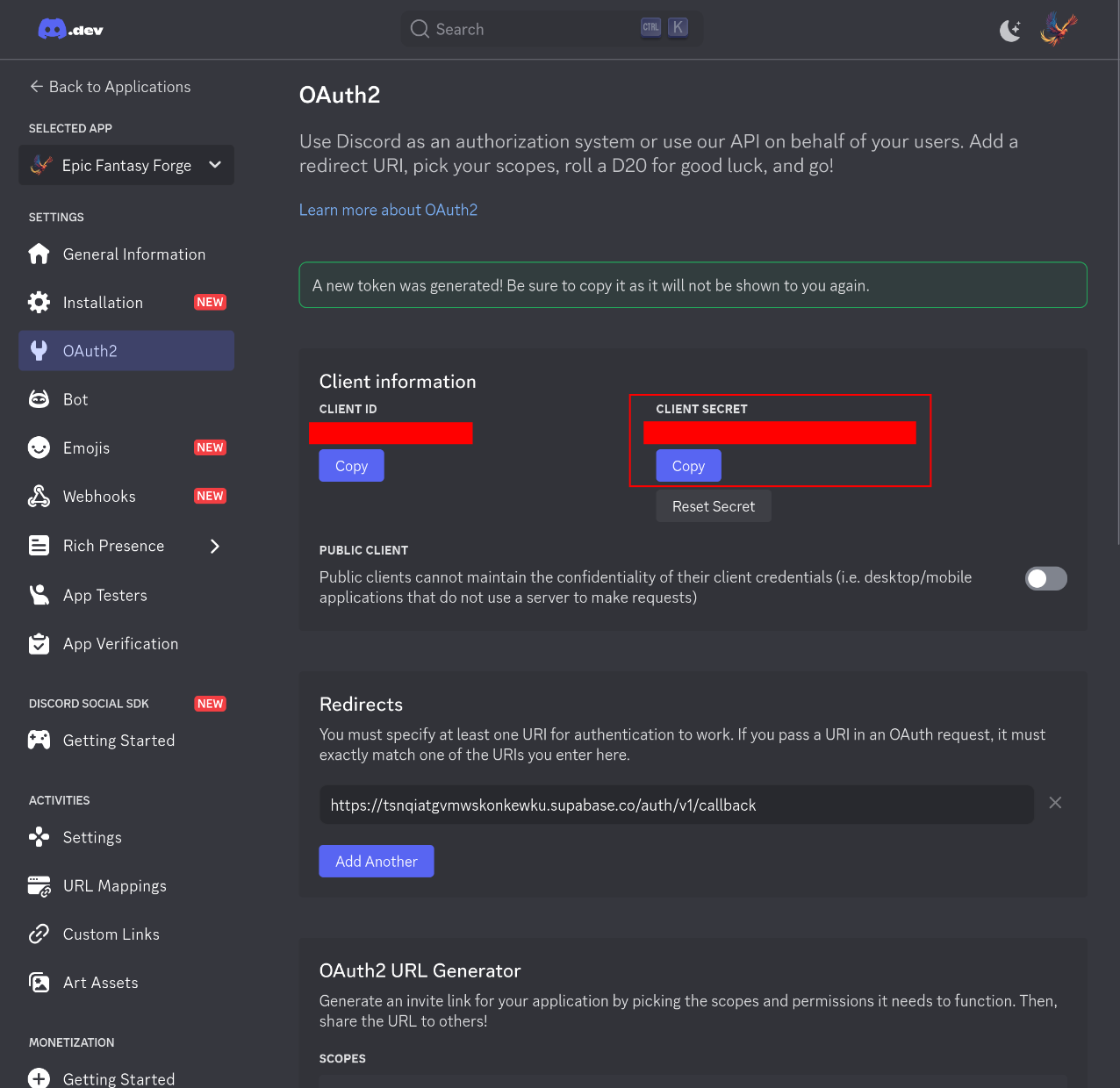
Task: Open General Information settings
Action: pos(133,254)
